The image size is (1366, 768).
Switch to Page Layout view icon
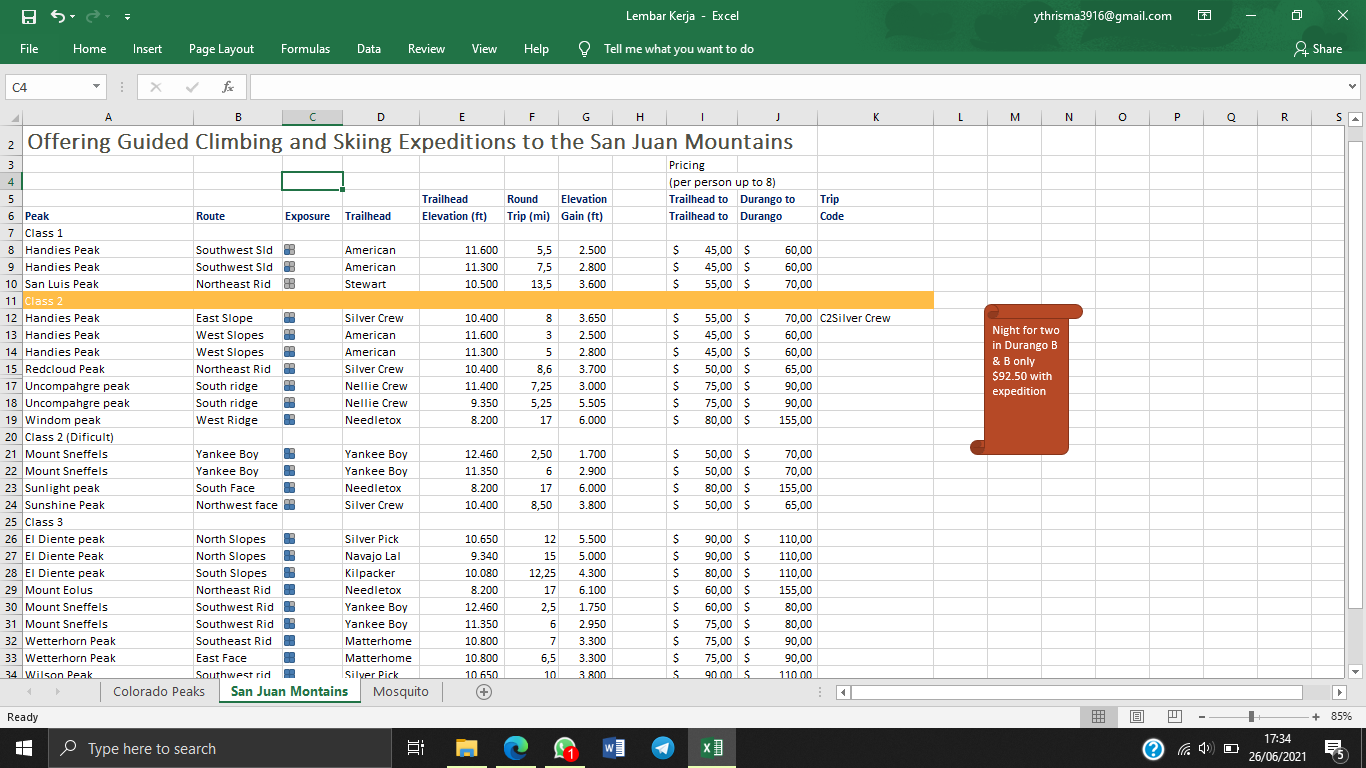1137,716
